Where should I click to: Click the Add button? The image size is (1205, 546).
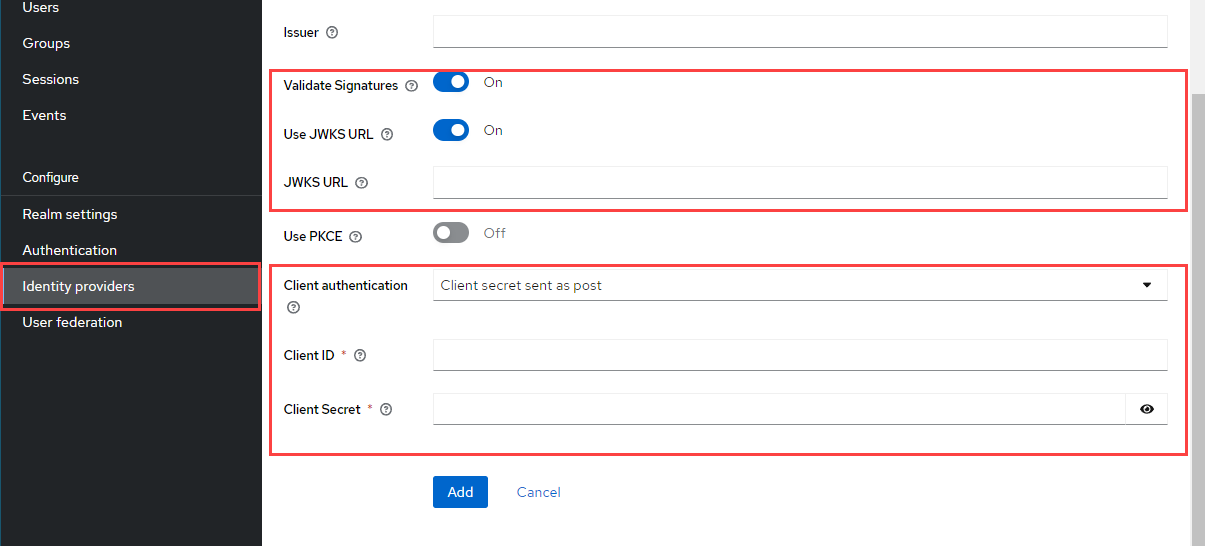coord(460,492)
